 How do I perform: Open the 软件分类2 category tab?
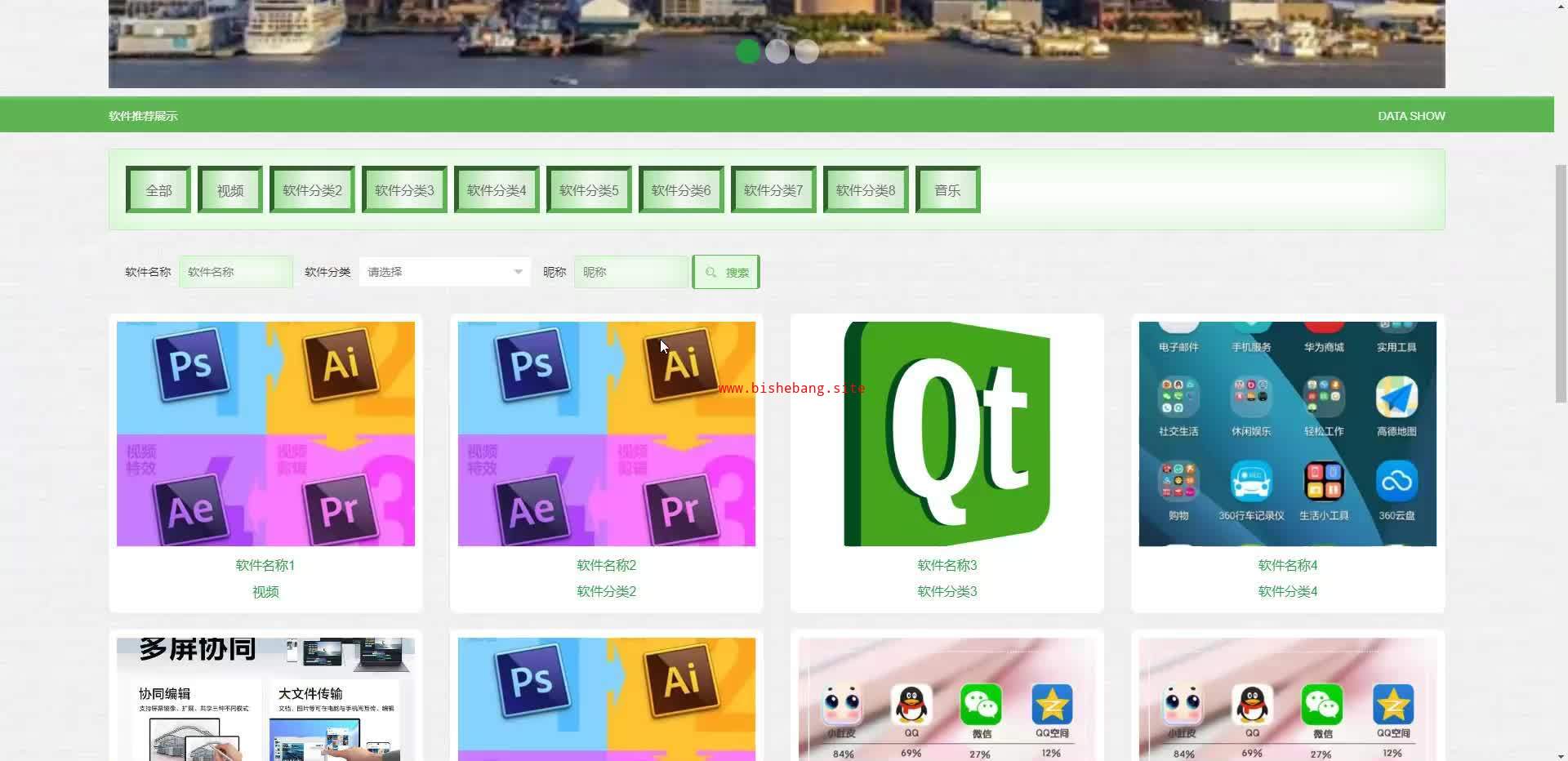coord(312,190)
